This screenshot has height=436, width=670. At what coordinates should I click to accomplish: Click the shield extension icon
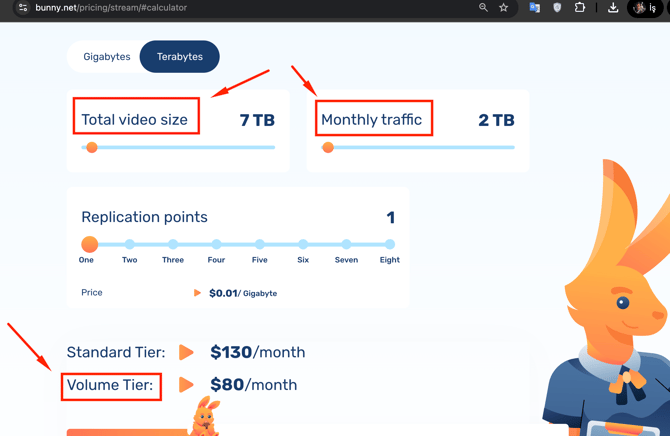[557, 8]
